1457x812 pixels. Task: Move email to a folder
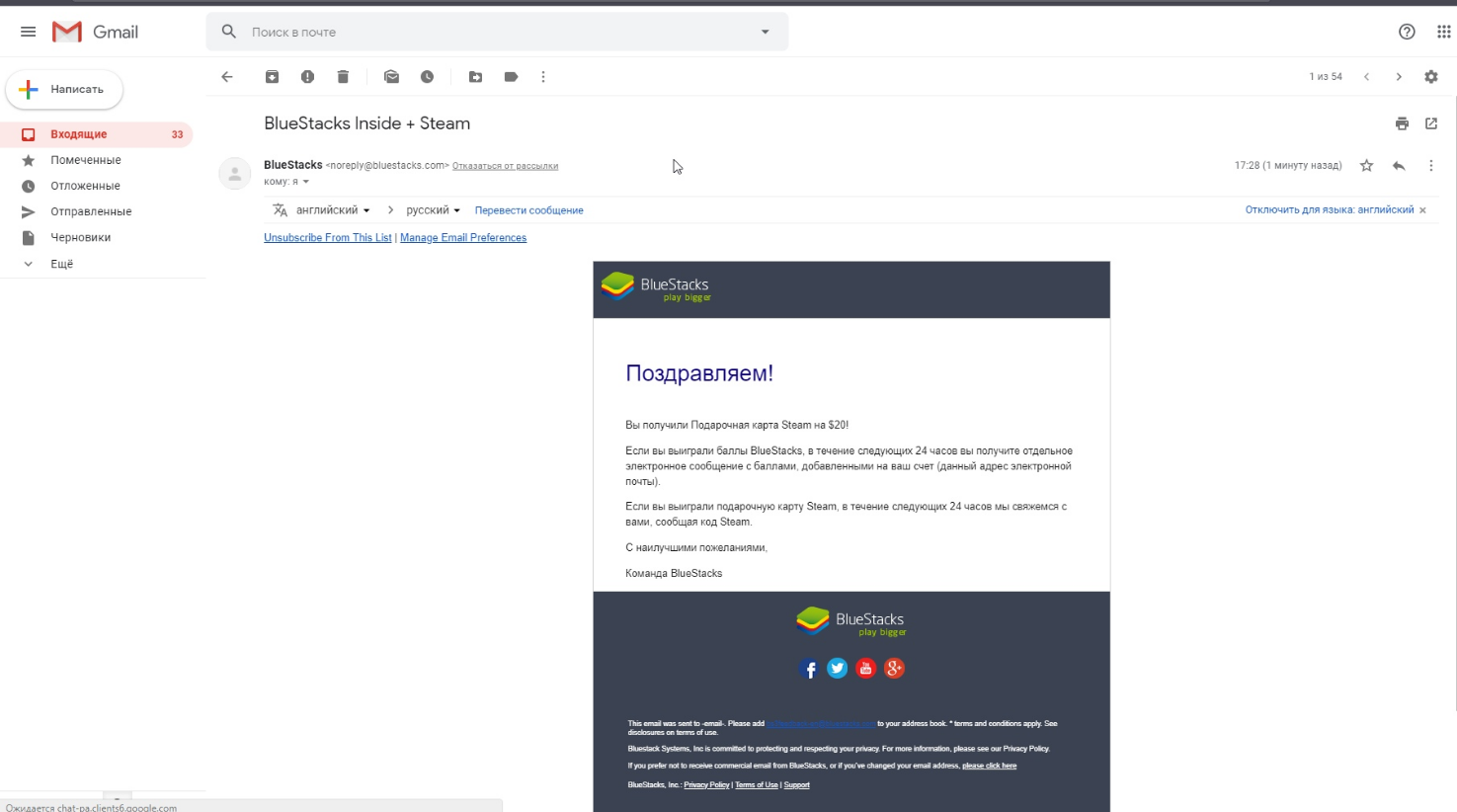(x=475, y=77)
